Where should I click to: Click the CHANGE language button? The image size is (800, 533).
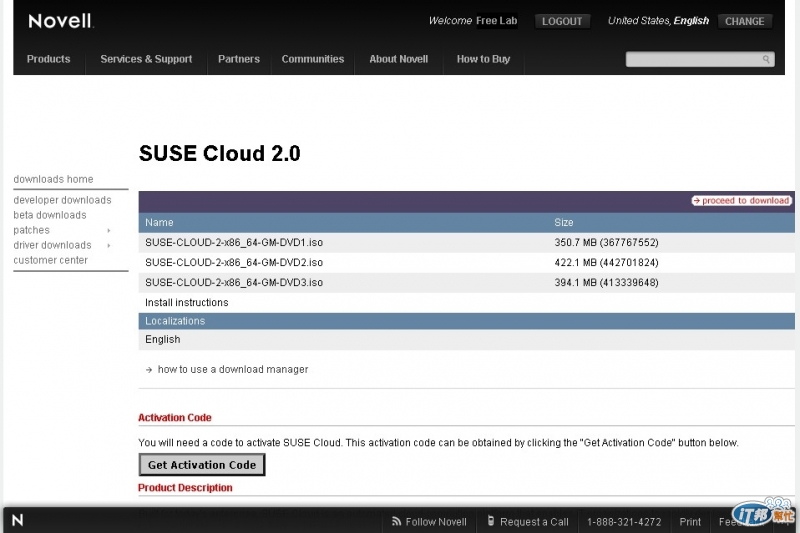[745, 21]
